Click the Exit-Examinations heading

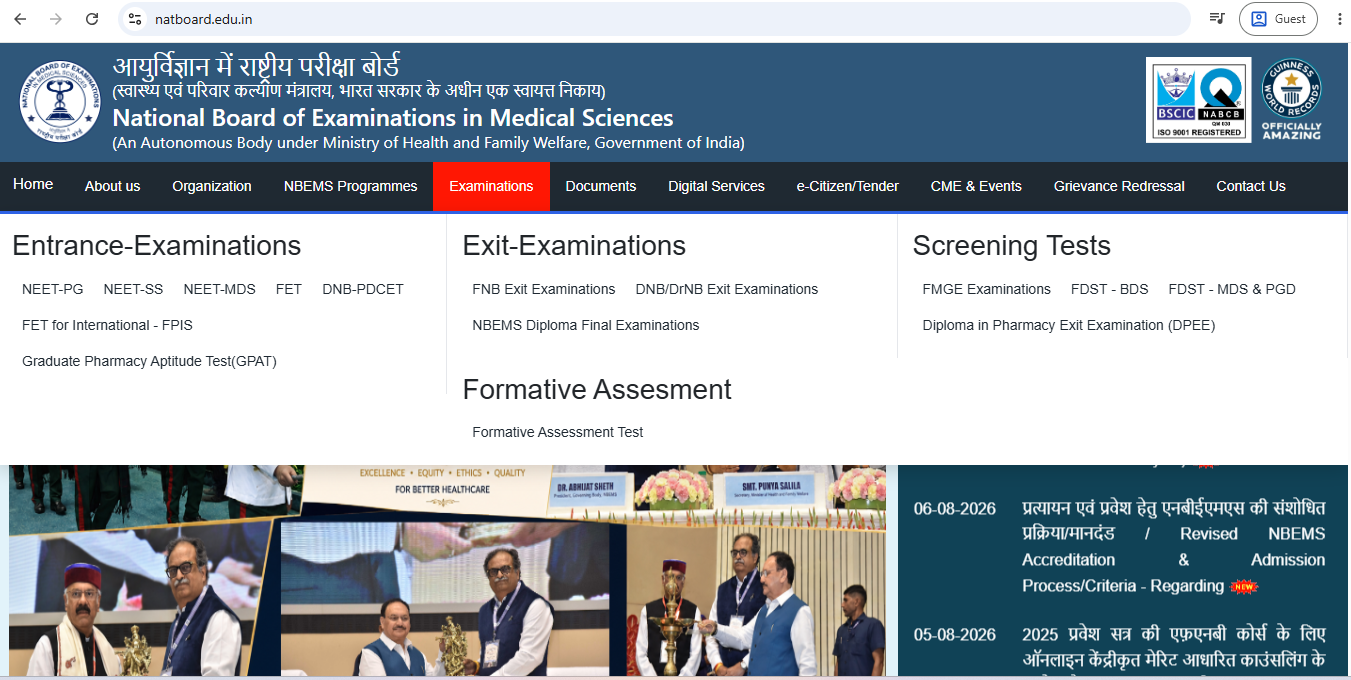pyautogui.click(x=574, y=246)
